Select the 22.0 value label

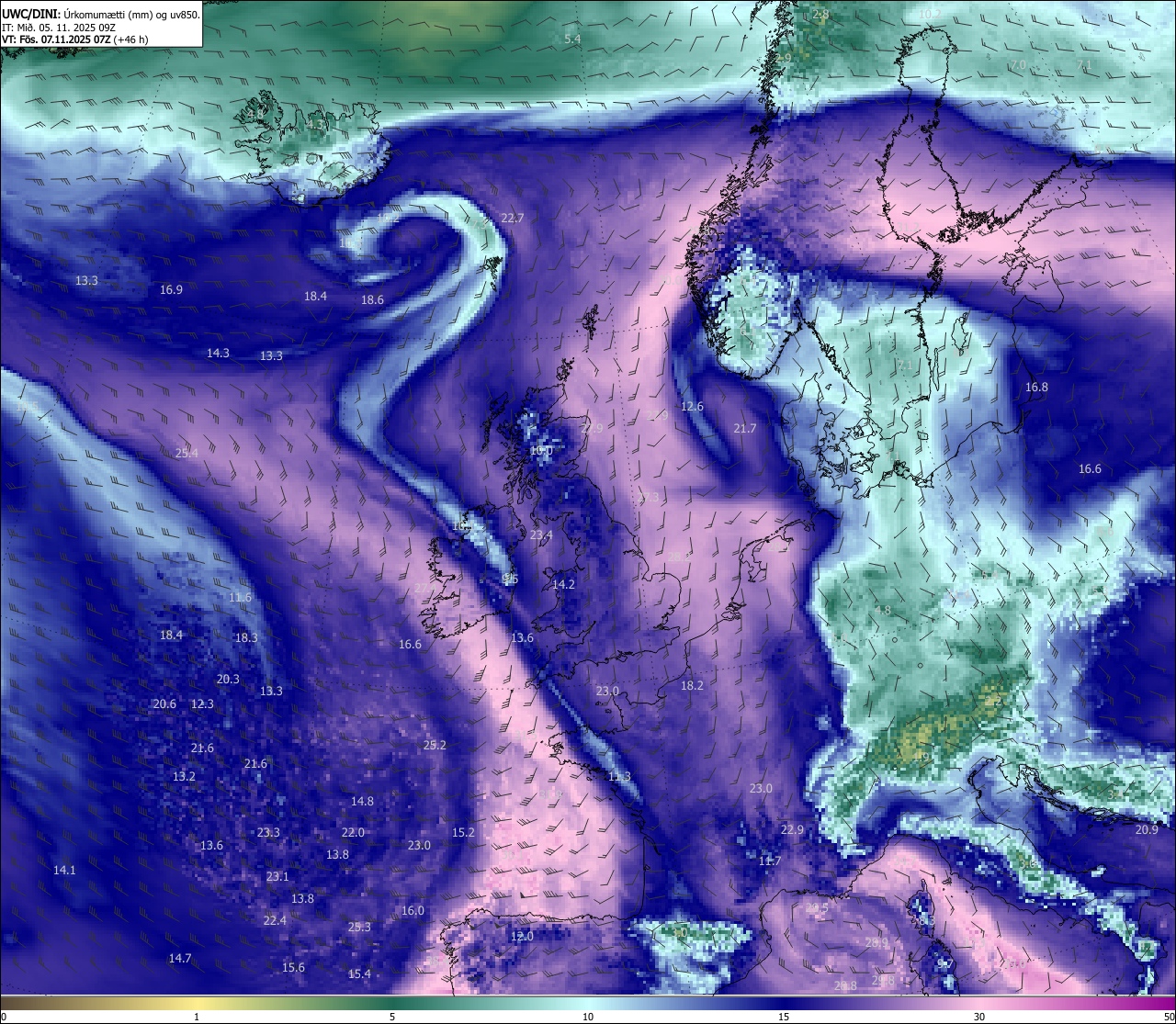(353, 832)
